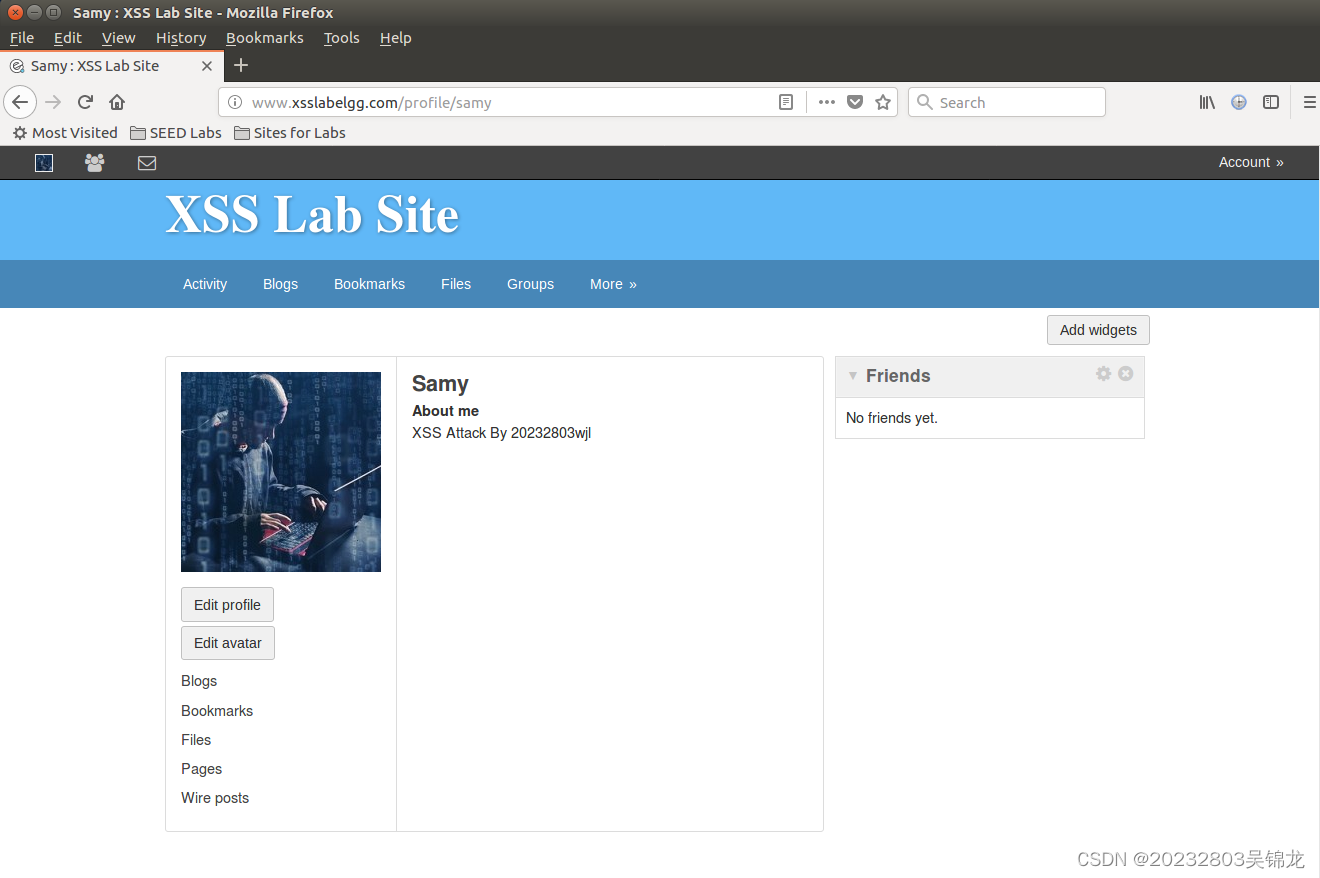Open the Help menu
Screen dimensions: 1320x878
(x=396, y=38)
